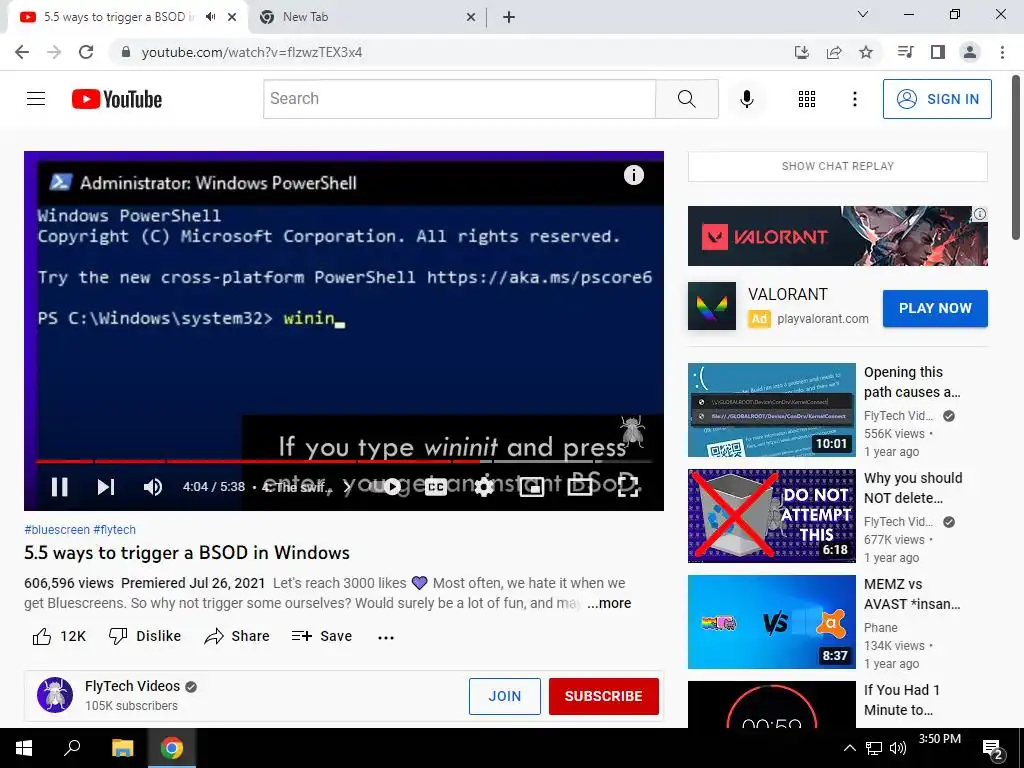The width and height of the screenshot is (1024, 768).
Task: Go to YouTube home via logo
Action: (x=117, y=99)
